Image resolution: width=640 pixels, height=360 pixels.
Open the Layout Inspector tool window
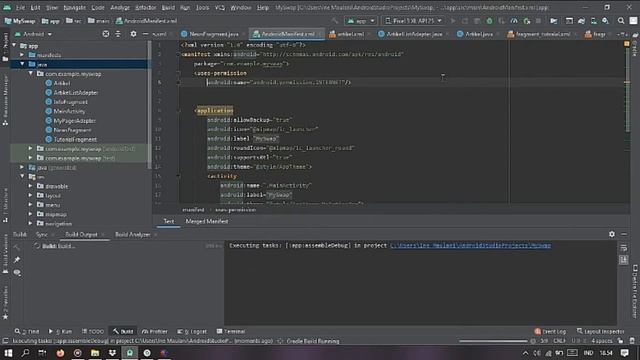tap(600, 331)
